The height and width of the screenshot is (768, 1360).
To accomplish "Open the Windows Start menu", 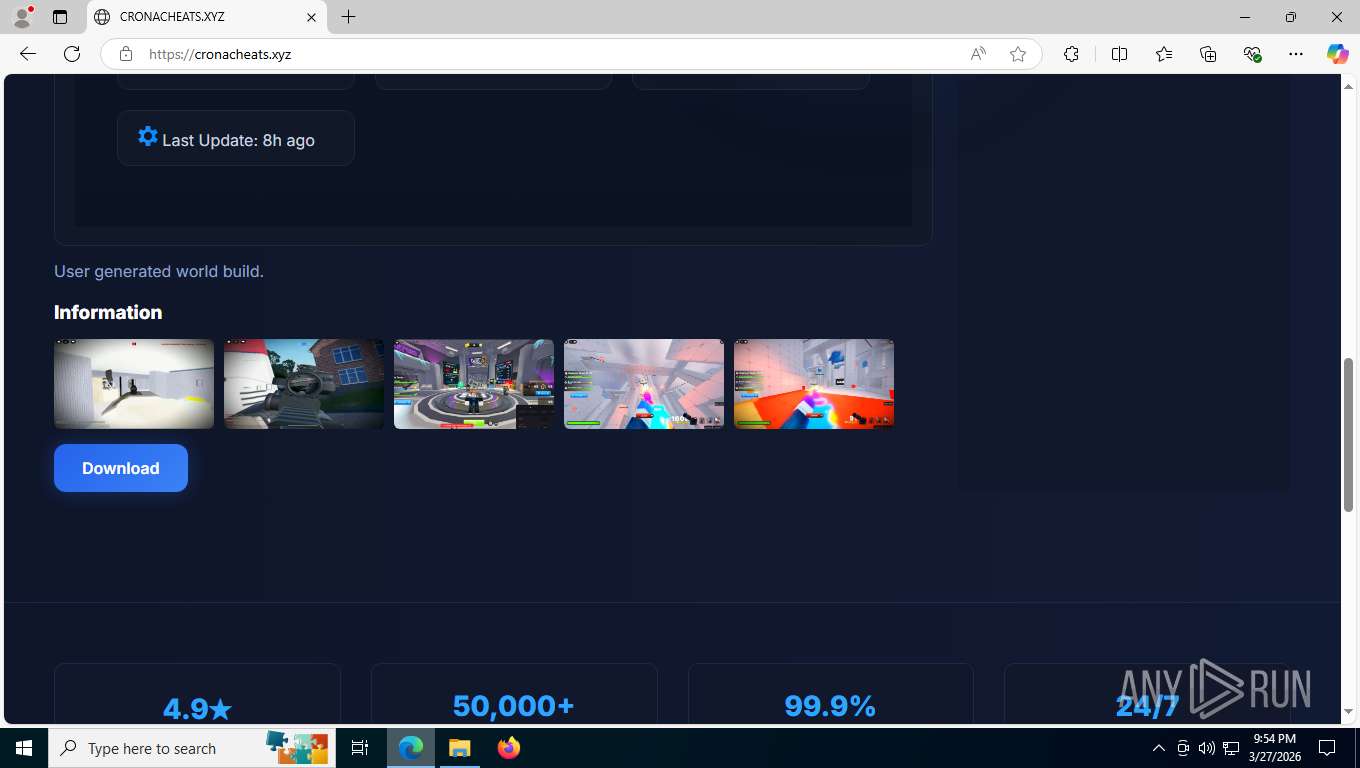I will point(24,748).
